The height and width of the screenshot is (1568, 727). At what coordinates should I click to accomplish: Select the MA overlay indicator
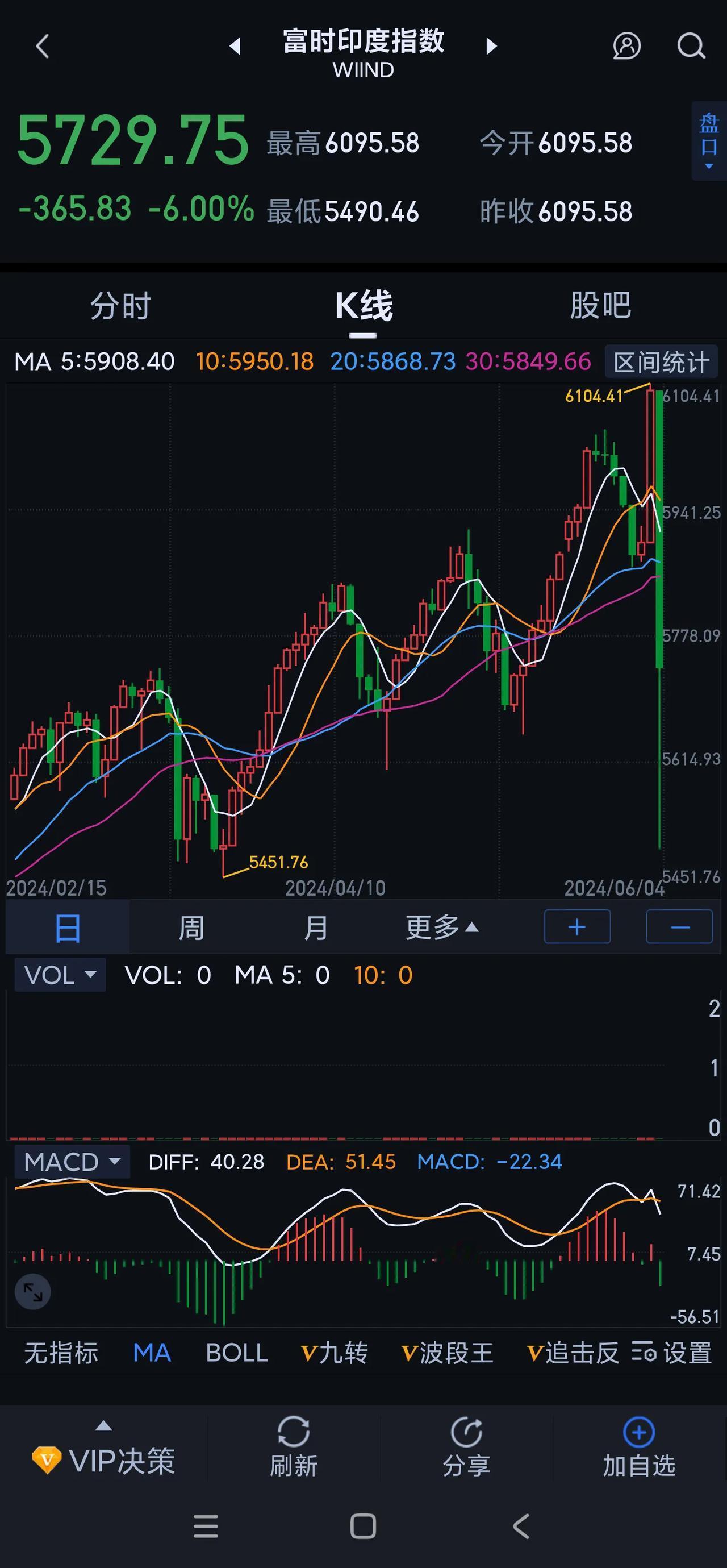pyautogui.click(x=152, y=1353)
